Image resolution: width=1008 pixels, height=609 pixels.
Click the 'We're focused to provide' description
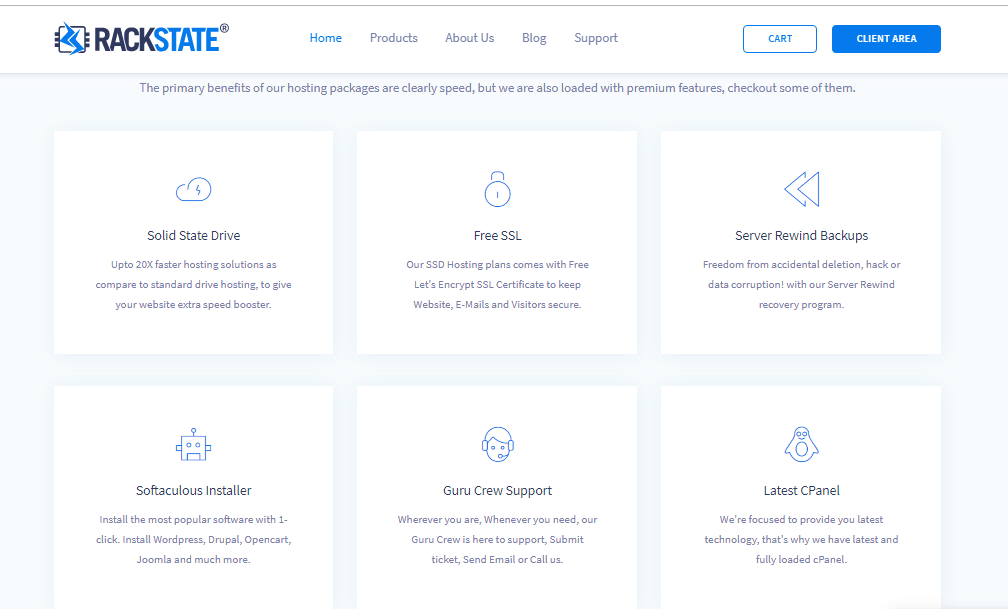pyautogui.click(x=802, y=539)
